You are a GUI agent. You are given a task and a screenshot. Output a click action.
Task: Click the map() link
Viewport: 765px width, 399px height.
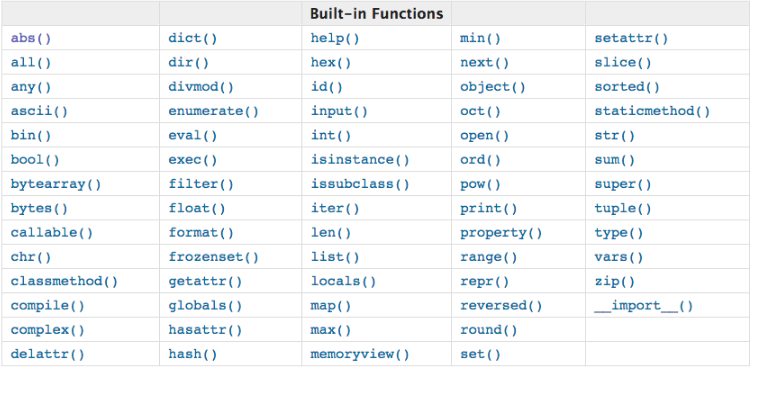331,306
